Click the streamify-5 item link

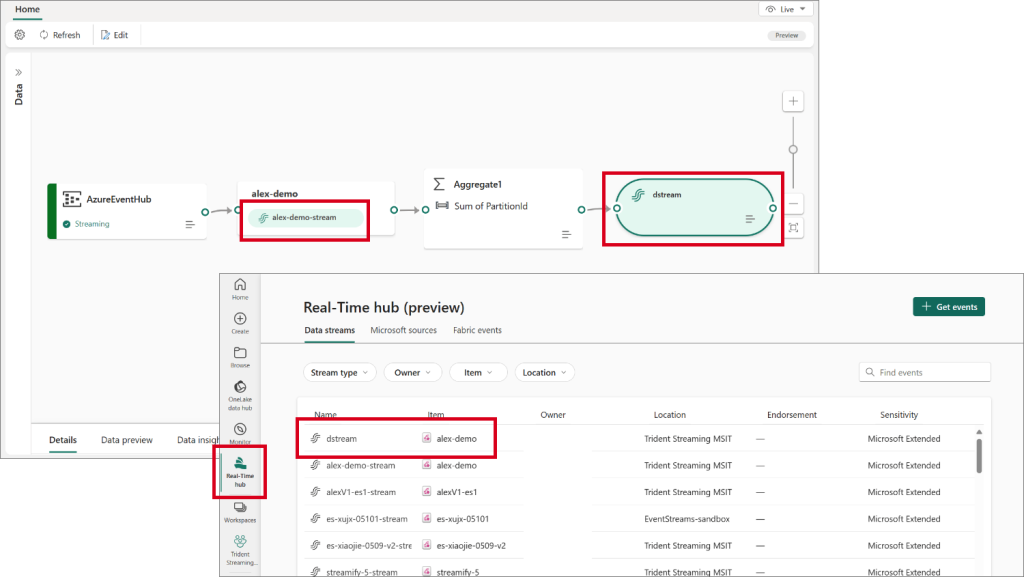(458, 572)
